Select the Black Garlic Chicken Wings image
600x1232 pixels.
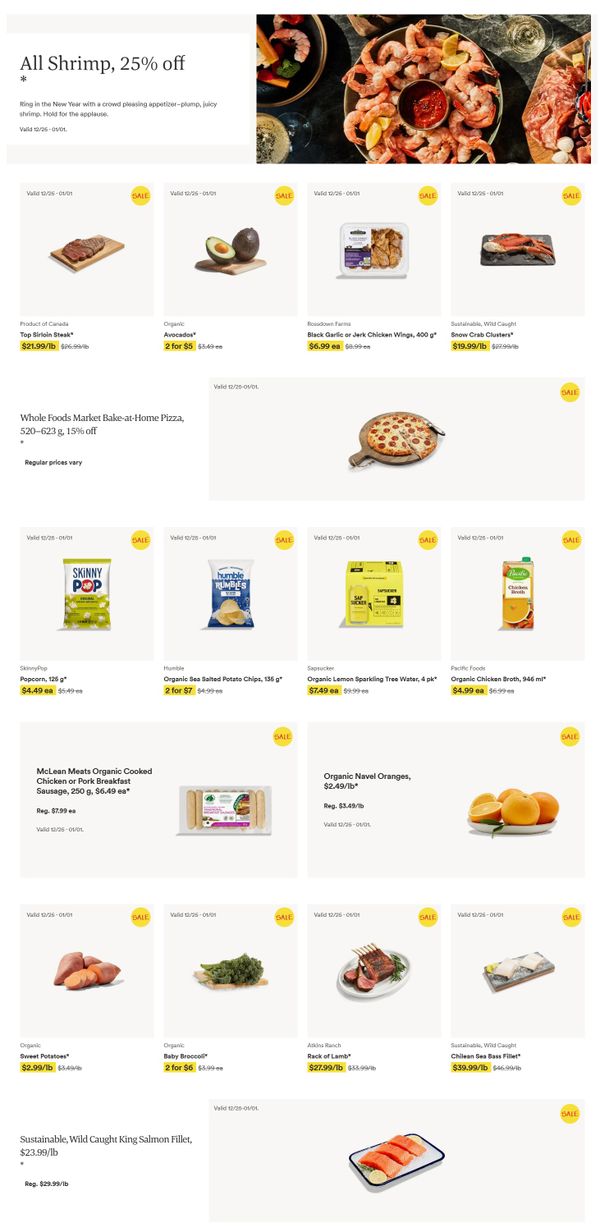(x=373, y=250)
